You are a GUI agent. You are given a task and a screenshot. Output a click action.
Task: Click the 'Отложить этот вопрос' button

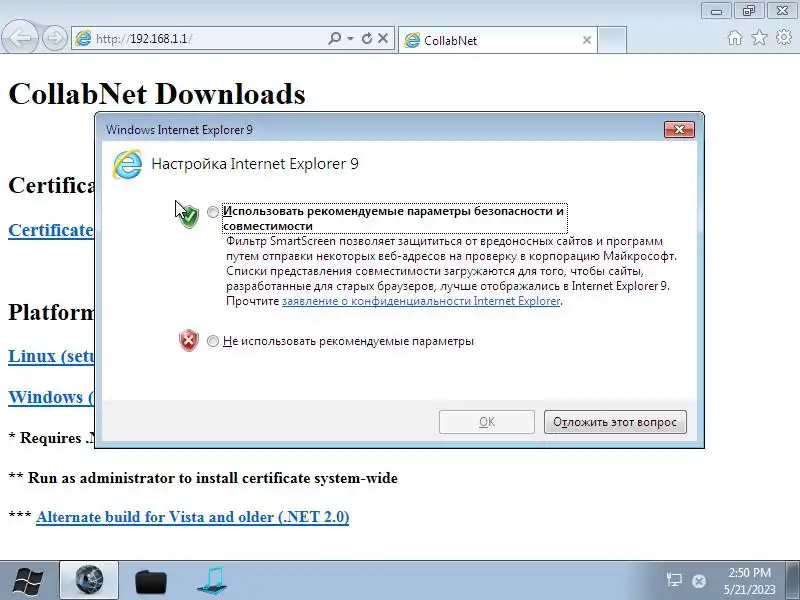[615, 422]
